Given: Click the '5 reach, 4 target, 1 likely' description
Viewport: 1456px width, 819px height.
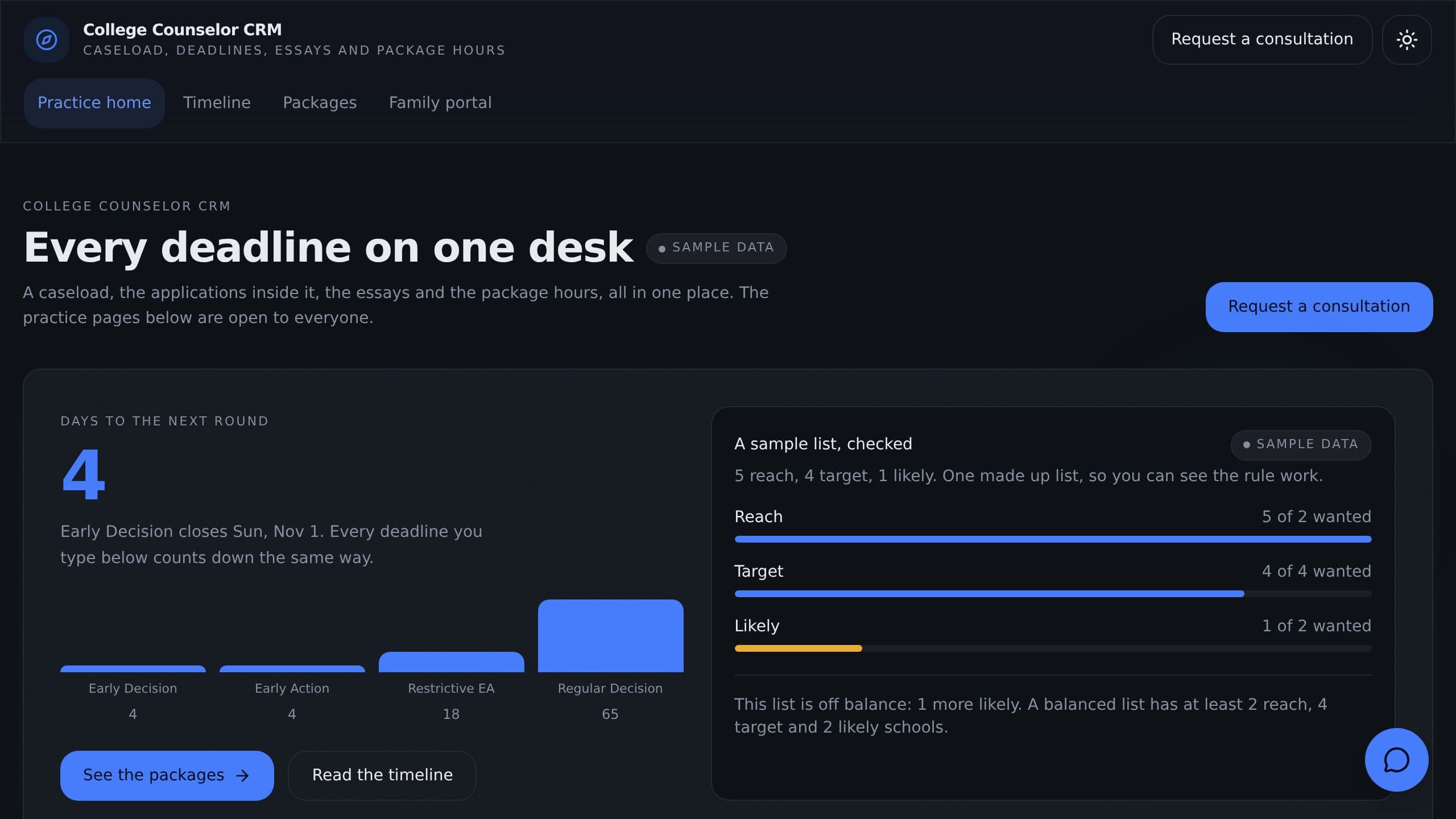Looking at the screenshot, I should tap(1029, 475).
